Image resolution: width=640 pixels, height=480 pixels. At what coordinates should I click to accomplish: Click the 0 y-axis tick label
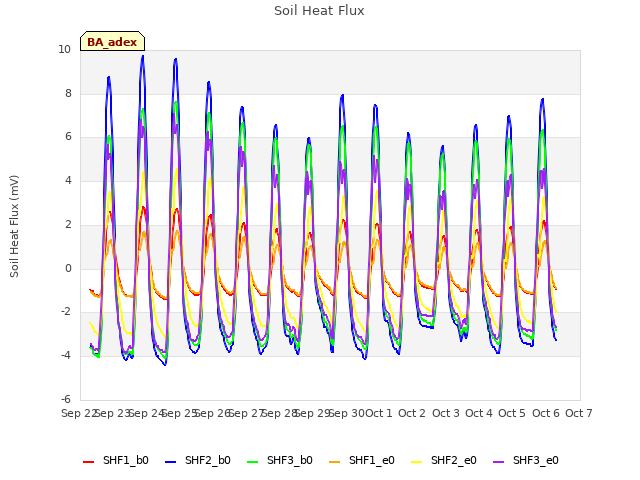click(x=68, y=269)
